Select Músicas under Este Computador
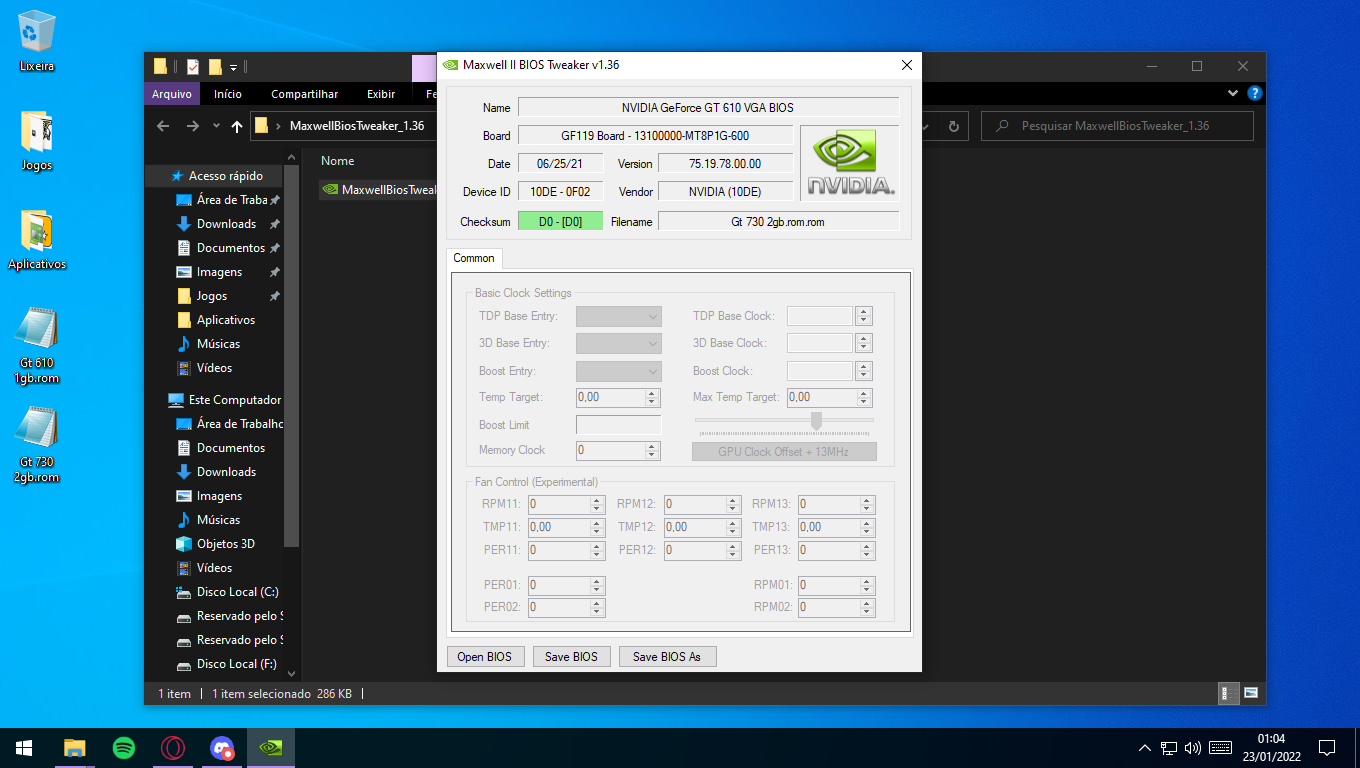 tap(218, 520)
